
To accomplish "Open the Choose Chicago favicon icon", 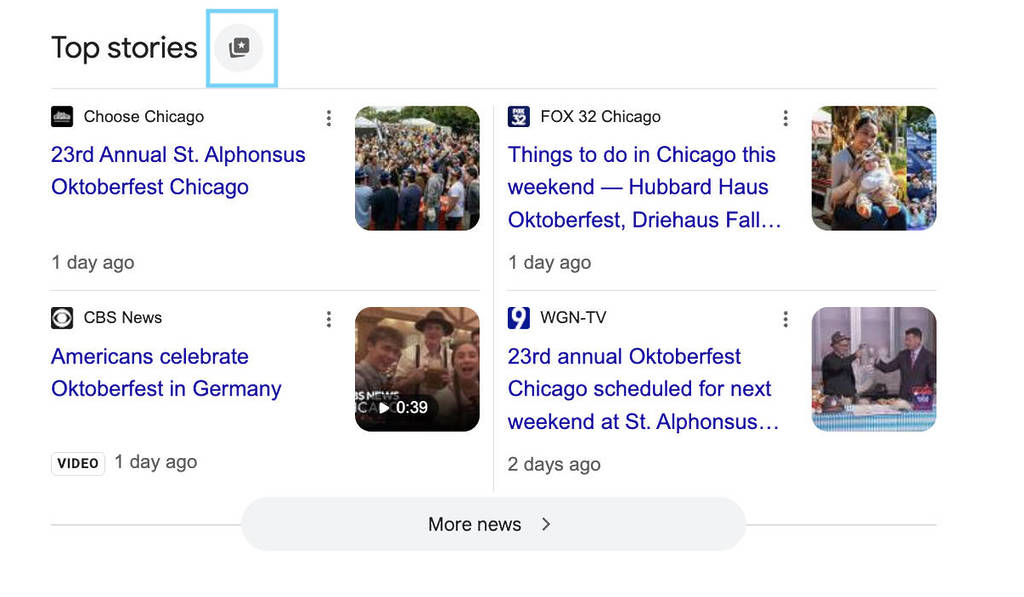I will 62,117.
